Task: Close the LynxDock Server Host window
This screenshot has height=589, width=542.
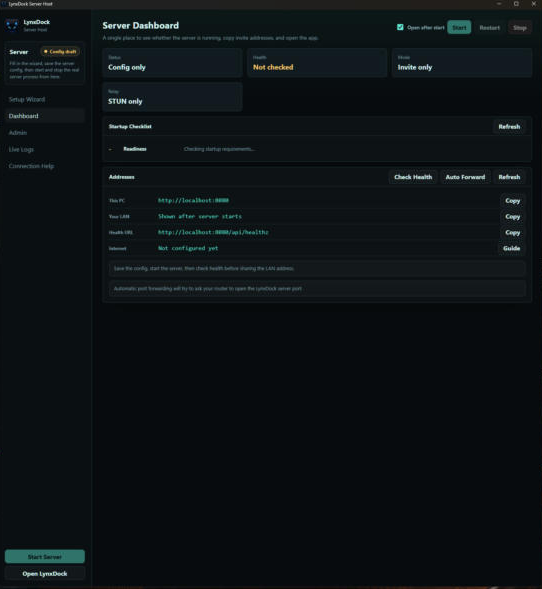Action: coord(533,4)
